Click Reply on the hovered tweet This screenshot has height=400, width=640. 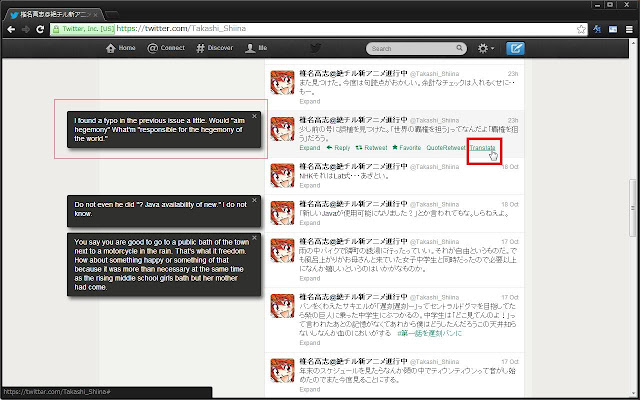(338, 148)
